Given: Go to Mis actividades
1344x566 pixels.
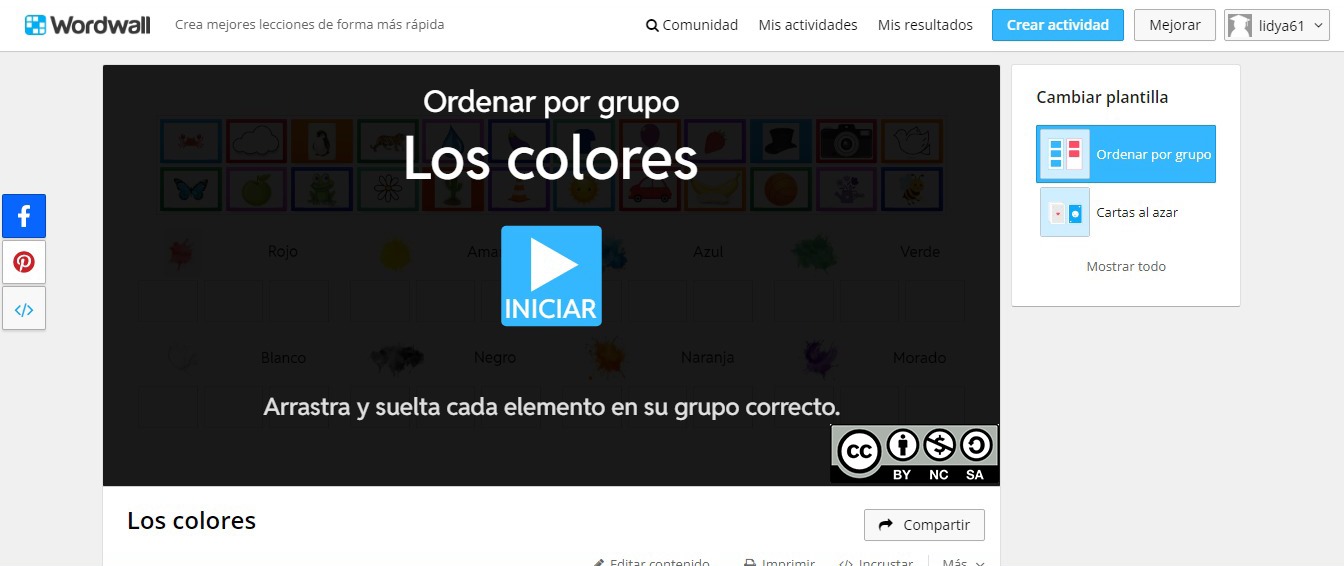Looking at the screenshot, I should (x=808, y=25).
